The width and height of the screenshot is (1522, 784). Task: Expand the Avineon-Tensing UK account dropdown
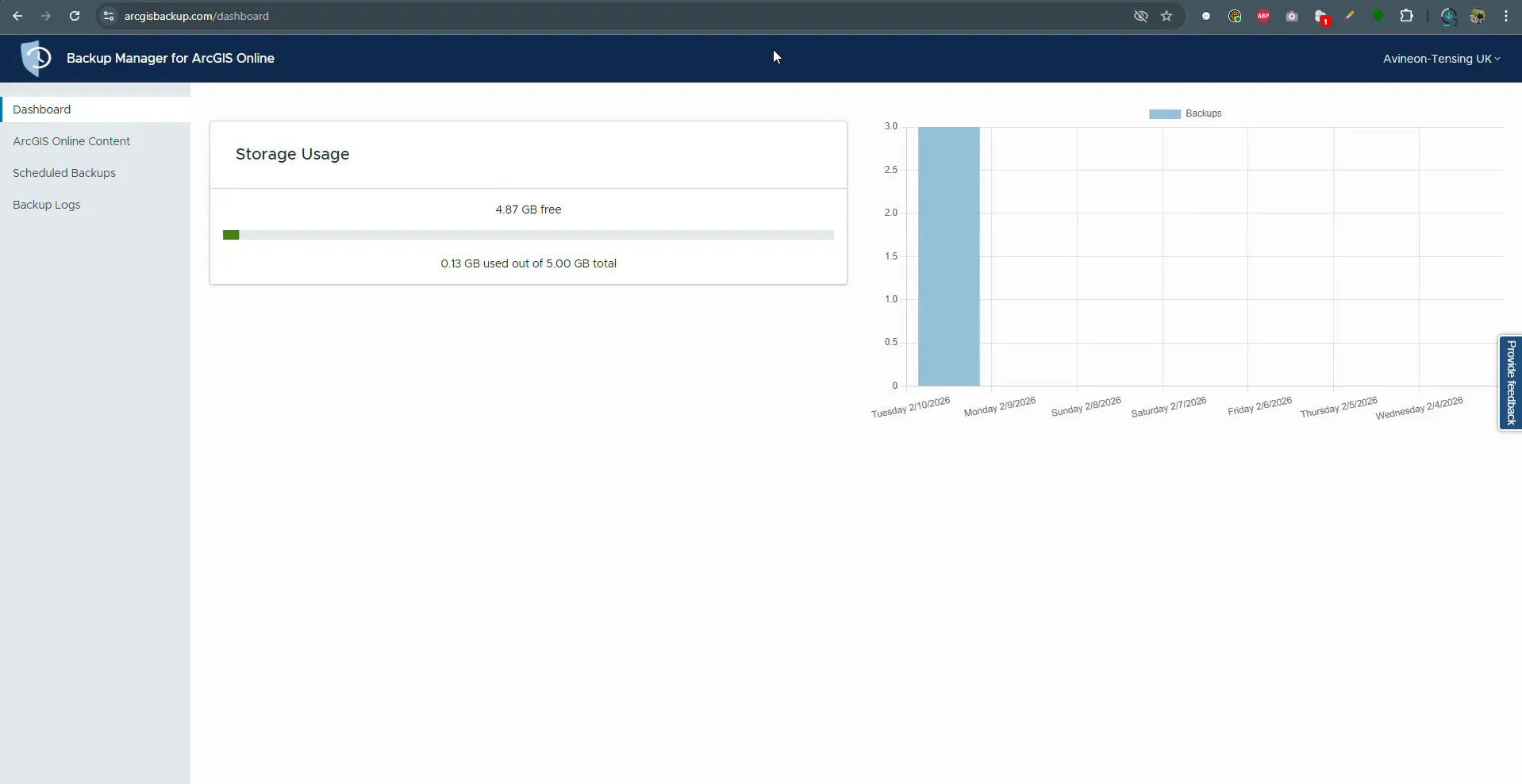[x=1441, y=59]
